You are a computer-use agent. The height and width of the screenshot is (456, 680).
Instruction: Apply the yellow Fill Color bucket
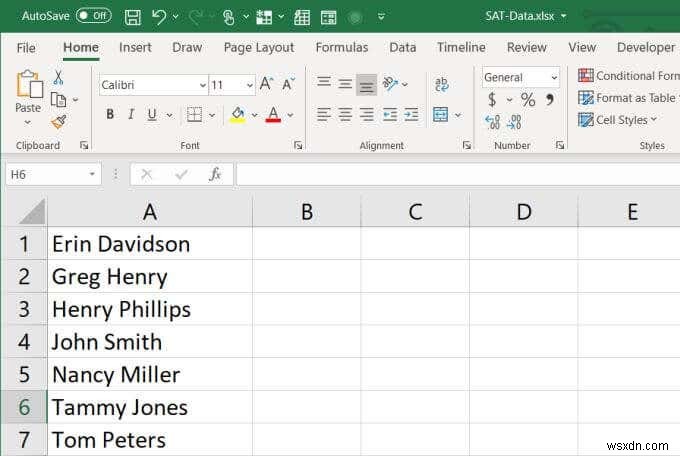(x=238, y=115)
